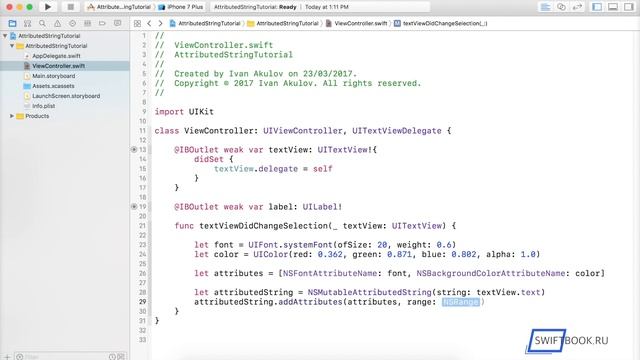Show the Assistant editor
Image resolution: width=640 pixels, height=360 pixels.
point(561,7)
